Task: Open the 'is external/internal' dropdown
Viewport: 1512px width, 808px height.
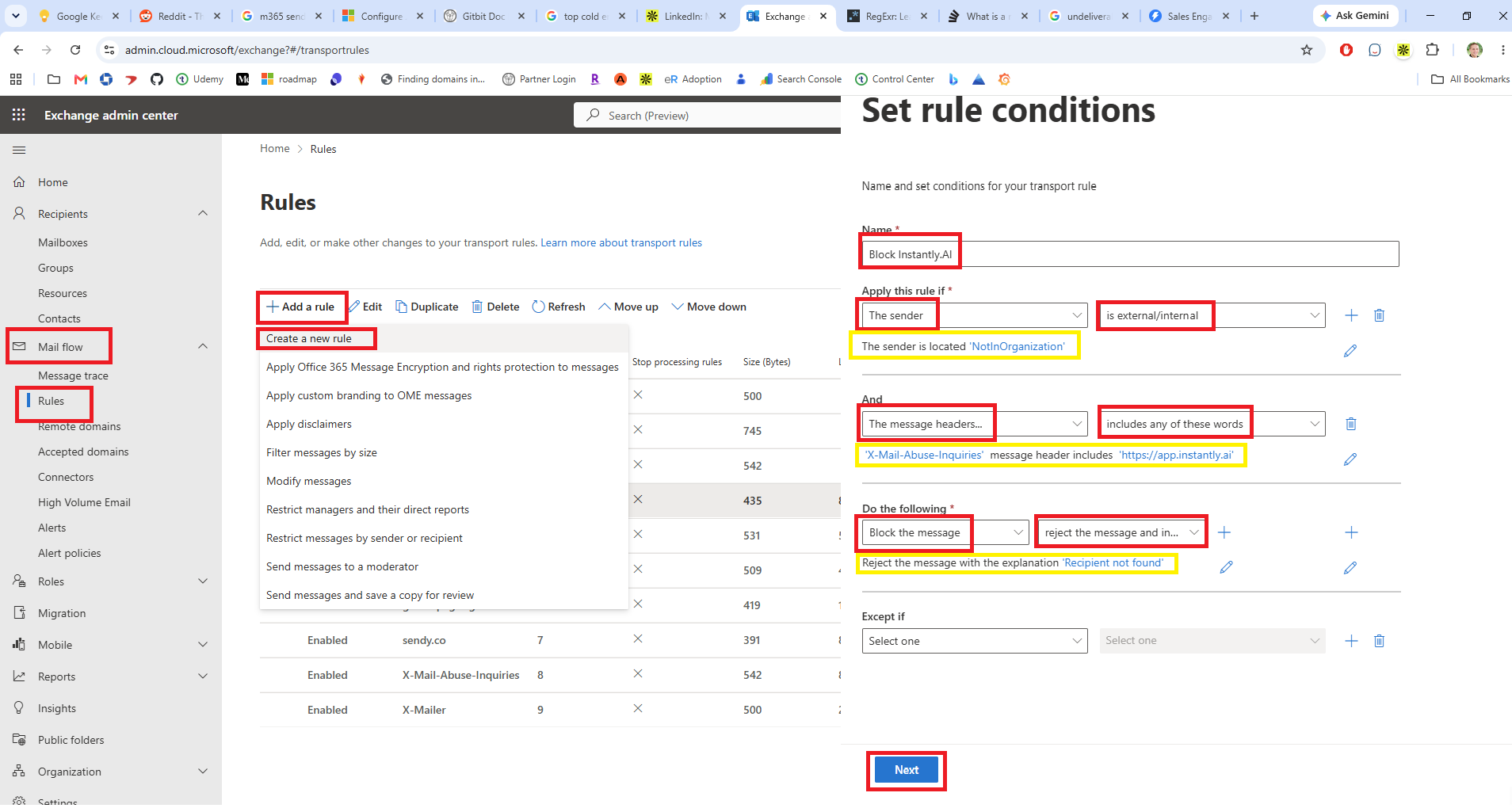Action: [1212, 315]
